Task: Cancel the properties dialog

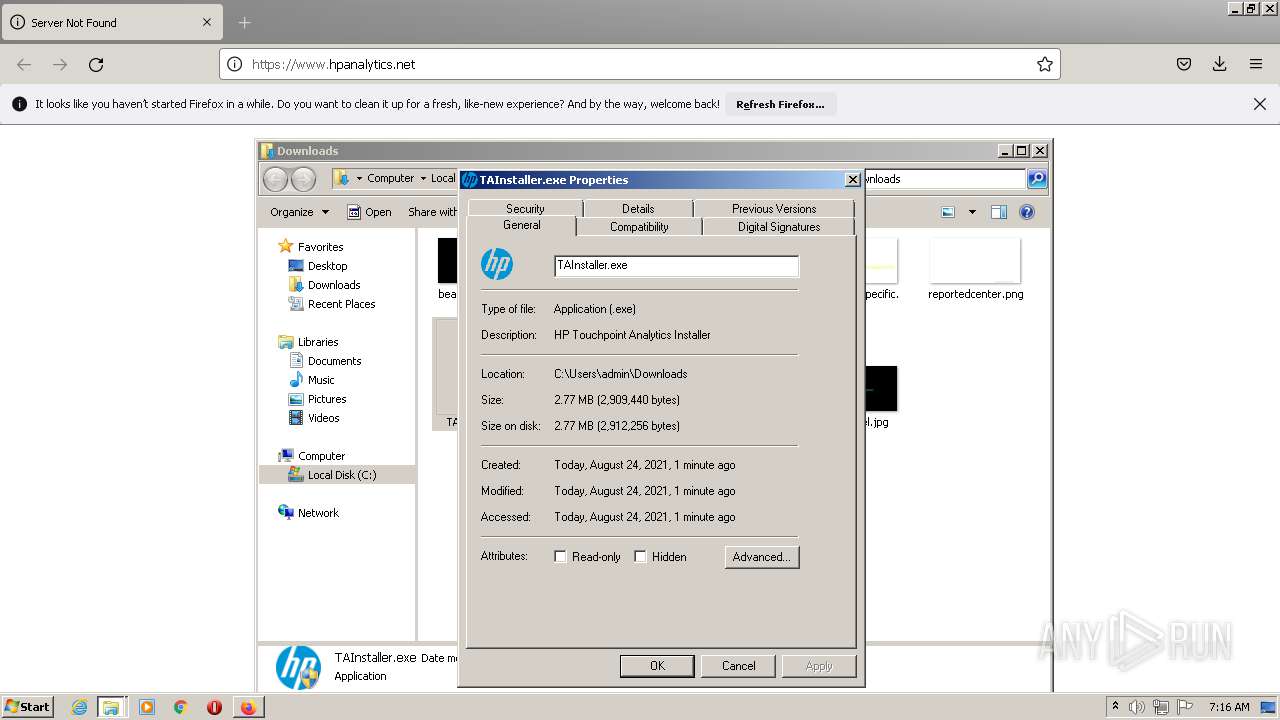Action: 739,666
